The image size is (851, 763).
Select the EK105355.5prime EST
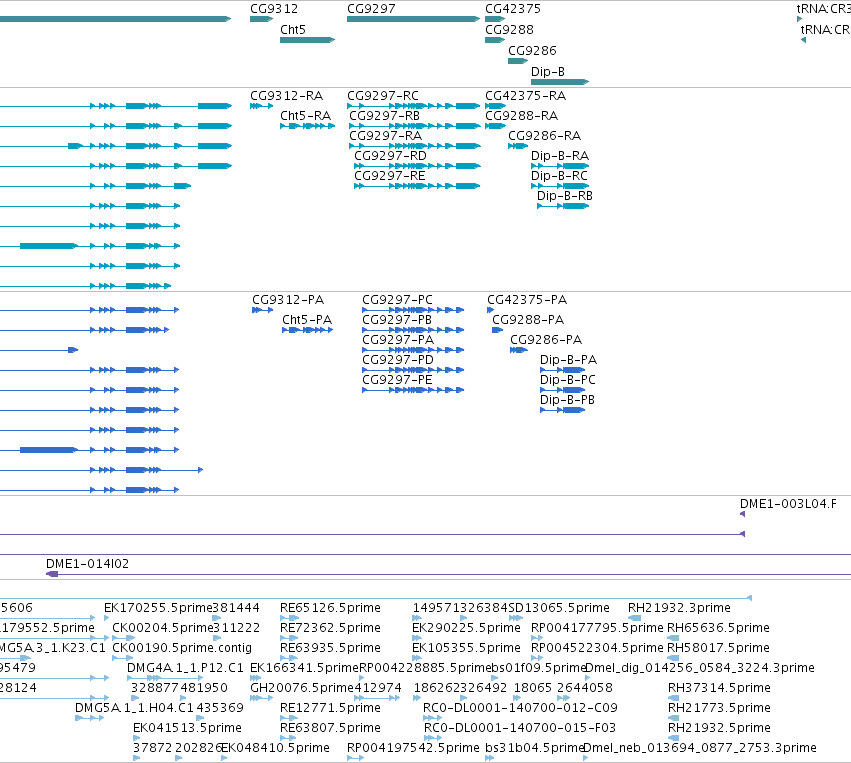[x=416, y=658]
